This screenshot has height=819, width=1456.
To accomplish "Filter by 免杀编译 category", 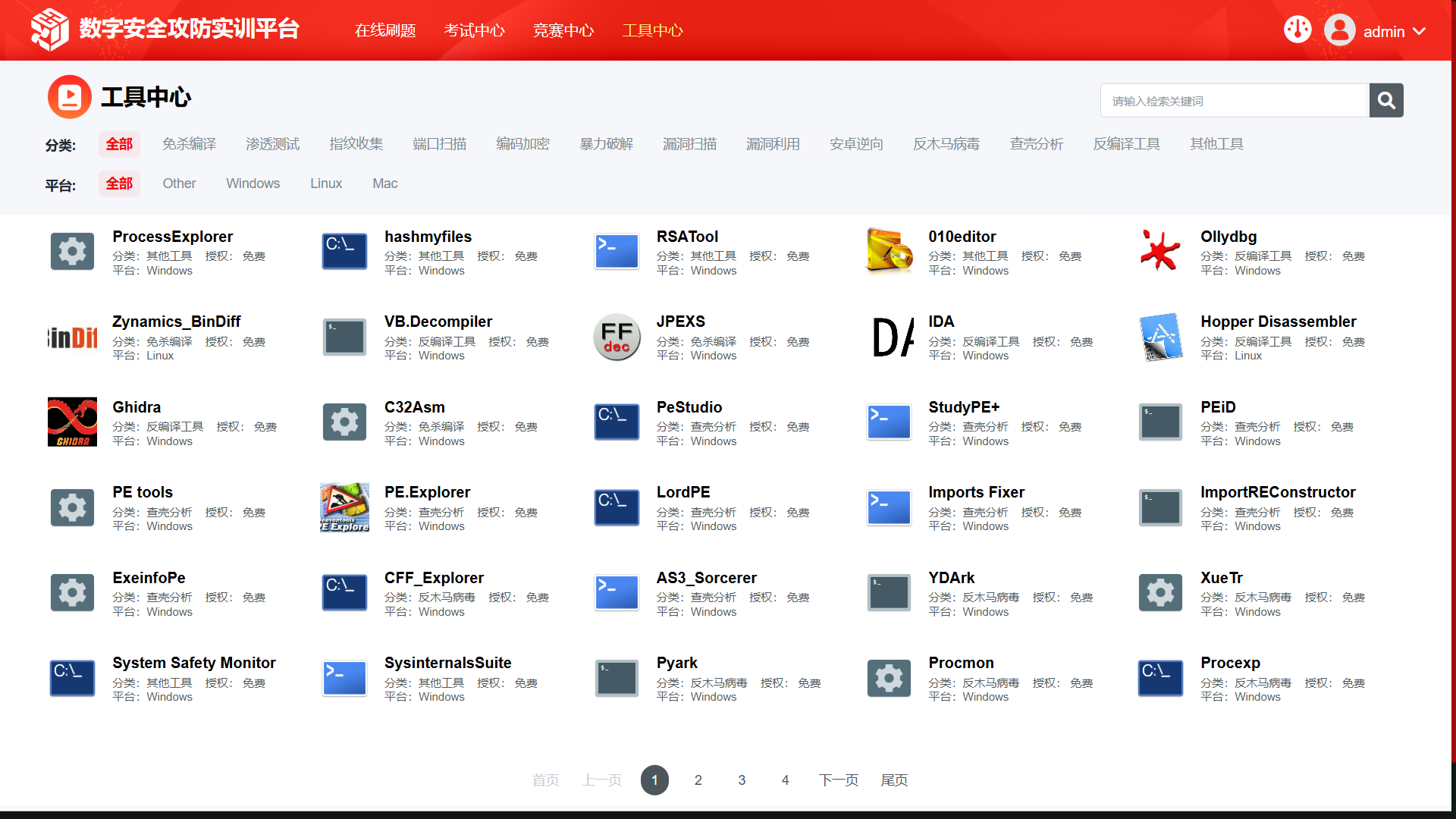I will point(190,144).
